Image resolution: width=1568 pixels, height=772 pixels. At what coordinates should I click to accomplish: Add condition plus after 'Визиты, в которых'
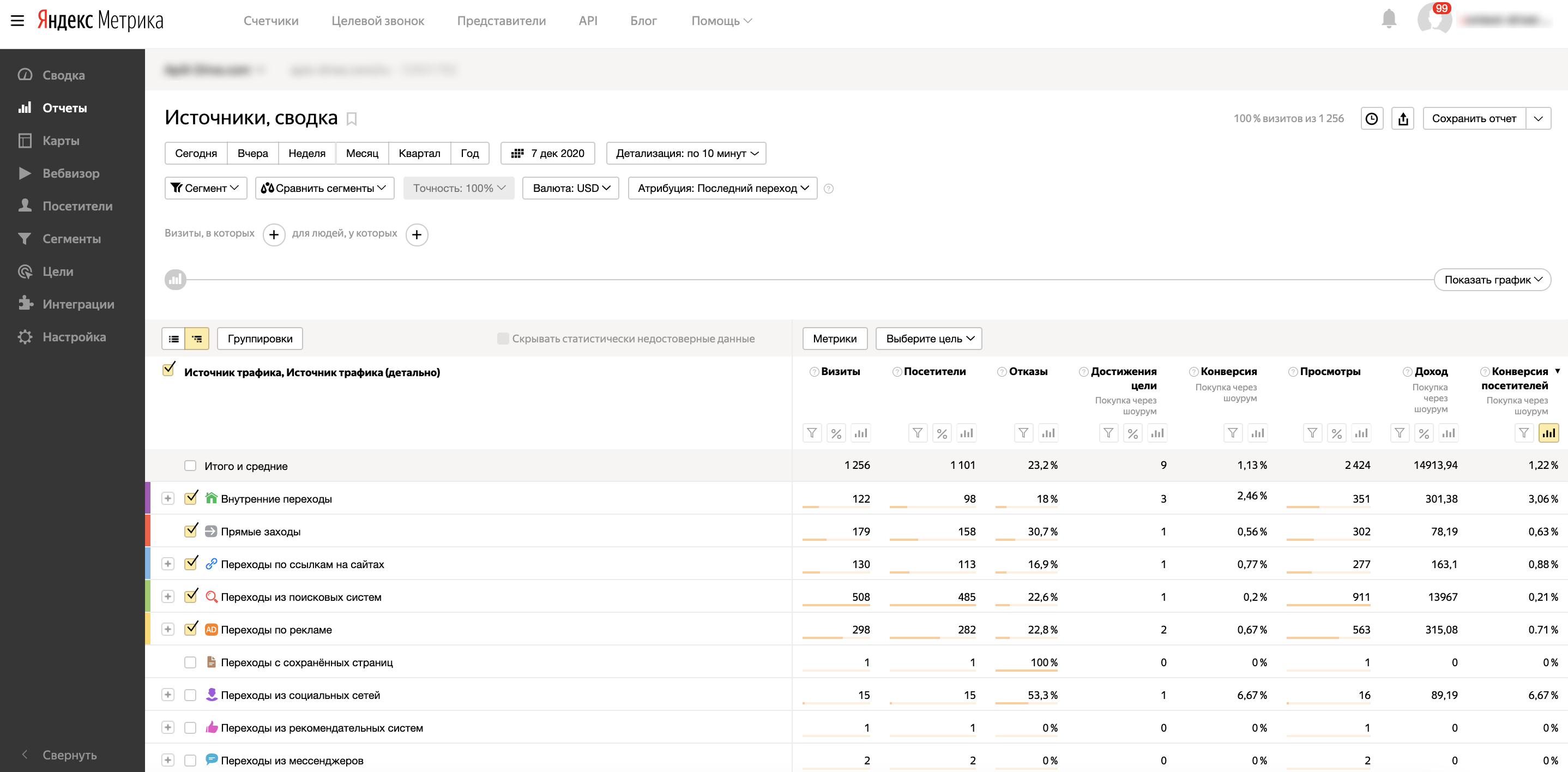tap(274, 234)
